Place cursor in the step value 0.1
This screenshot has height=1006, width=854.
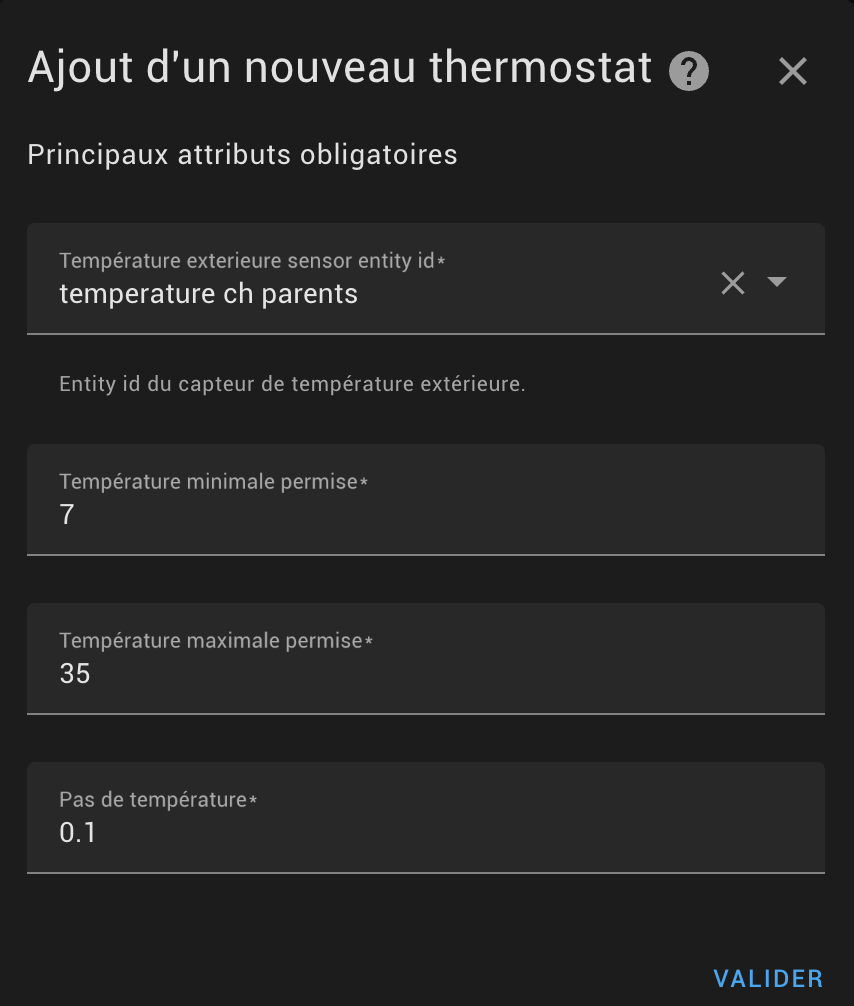(x=78, y=833)
